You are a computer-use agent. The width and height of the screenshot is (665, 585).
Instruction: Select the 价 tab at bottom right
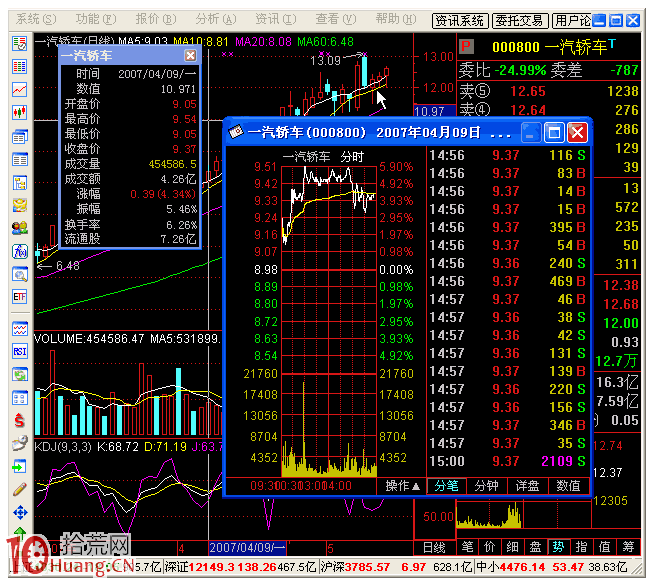point(490,548)
